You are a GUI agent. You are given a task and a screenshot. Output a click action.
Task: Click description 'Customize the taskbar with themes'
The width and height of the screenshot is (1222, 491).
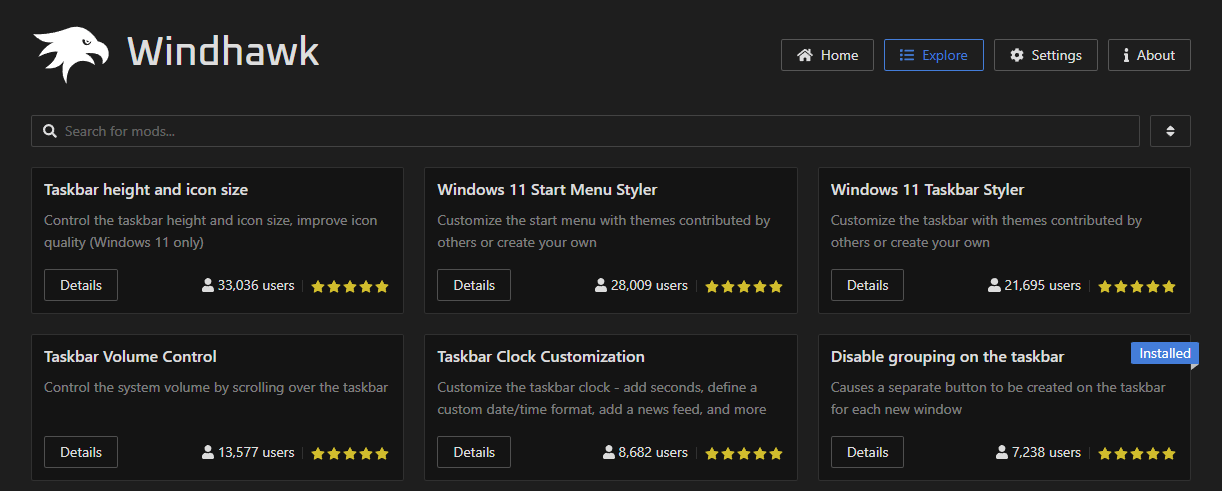(x=986, y=231)
